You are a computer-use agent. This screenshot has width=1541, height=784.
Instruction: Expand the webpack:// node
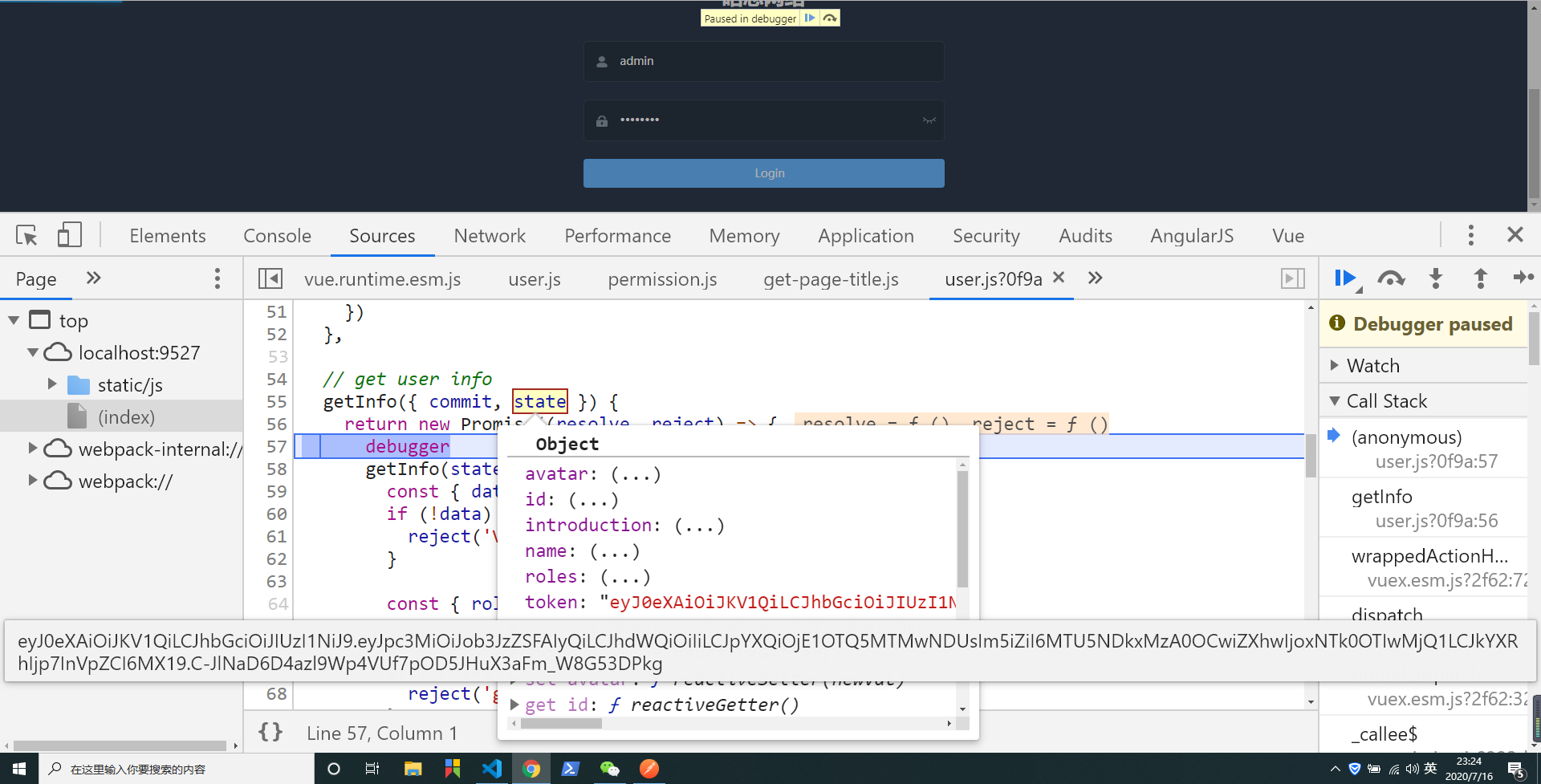(33, 480)
